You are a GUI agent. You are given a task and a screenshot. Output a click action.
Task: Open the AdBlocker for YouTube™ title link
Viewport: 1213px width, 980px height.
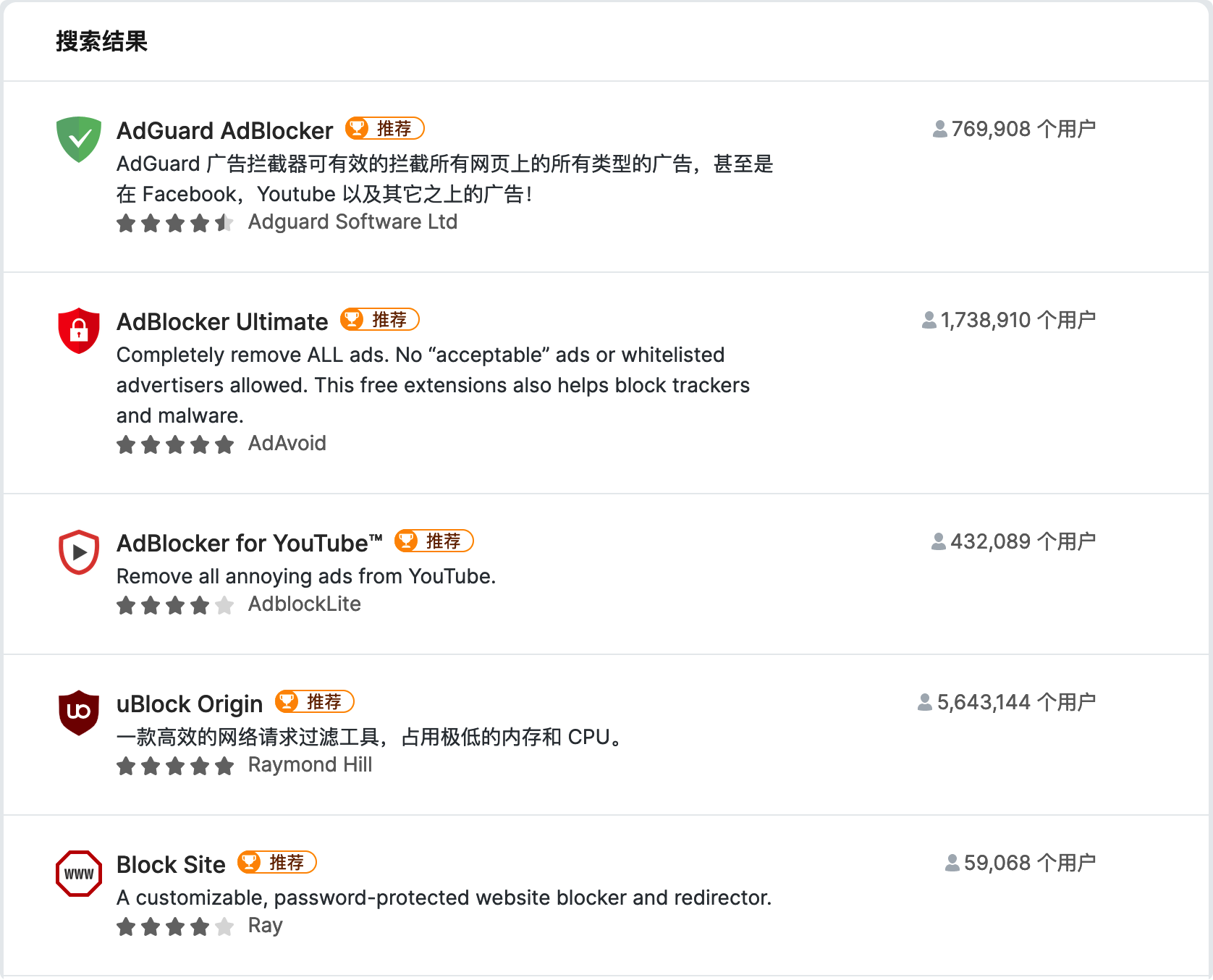[x=250, y=543]
